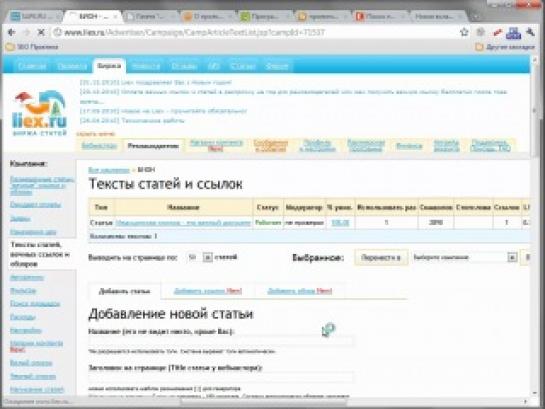This screenshot has width=545, height=409.
Task: Click the blue network extension icon
Action: pos(513,33)
